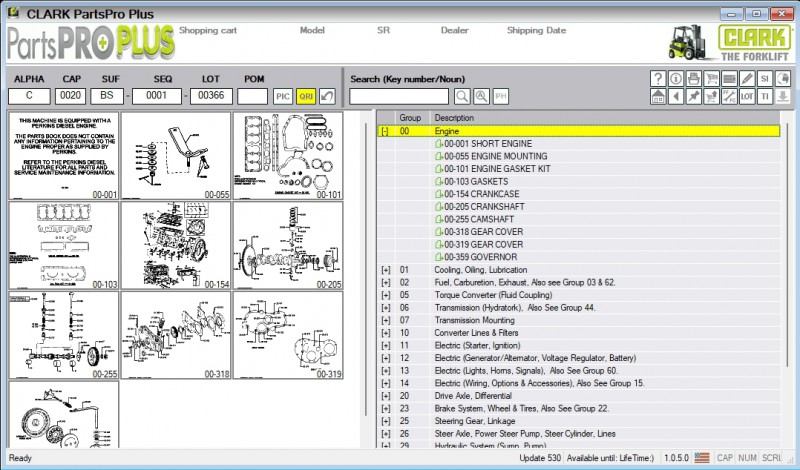Expand group 06 Transmission (Hydratork)
The image size is (800, 470).
pyautogui.click(x=385, y=308)
